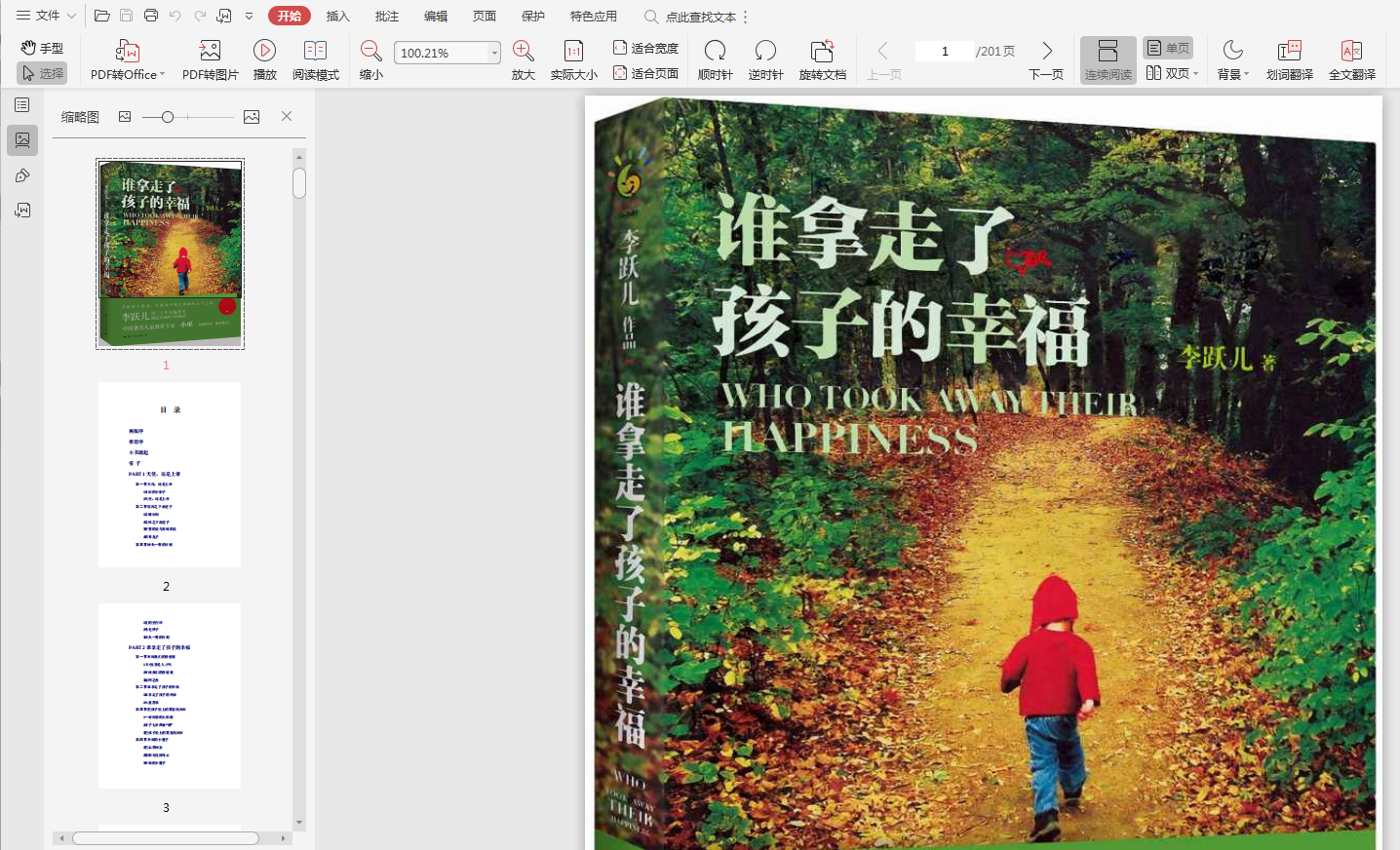Expand the zoom percentage dropdown
The image size is (1400, 850).
click(x=494, y=53)
